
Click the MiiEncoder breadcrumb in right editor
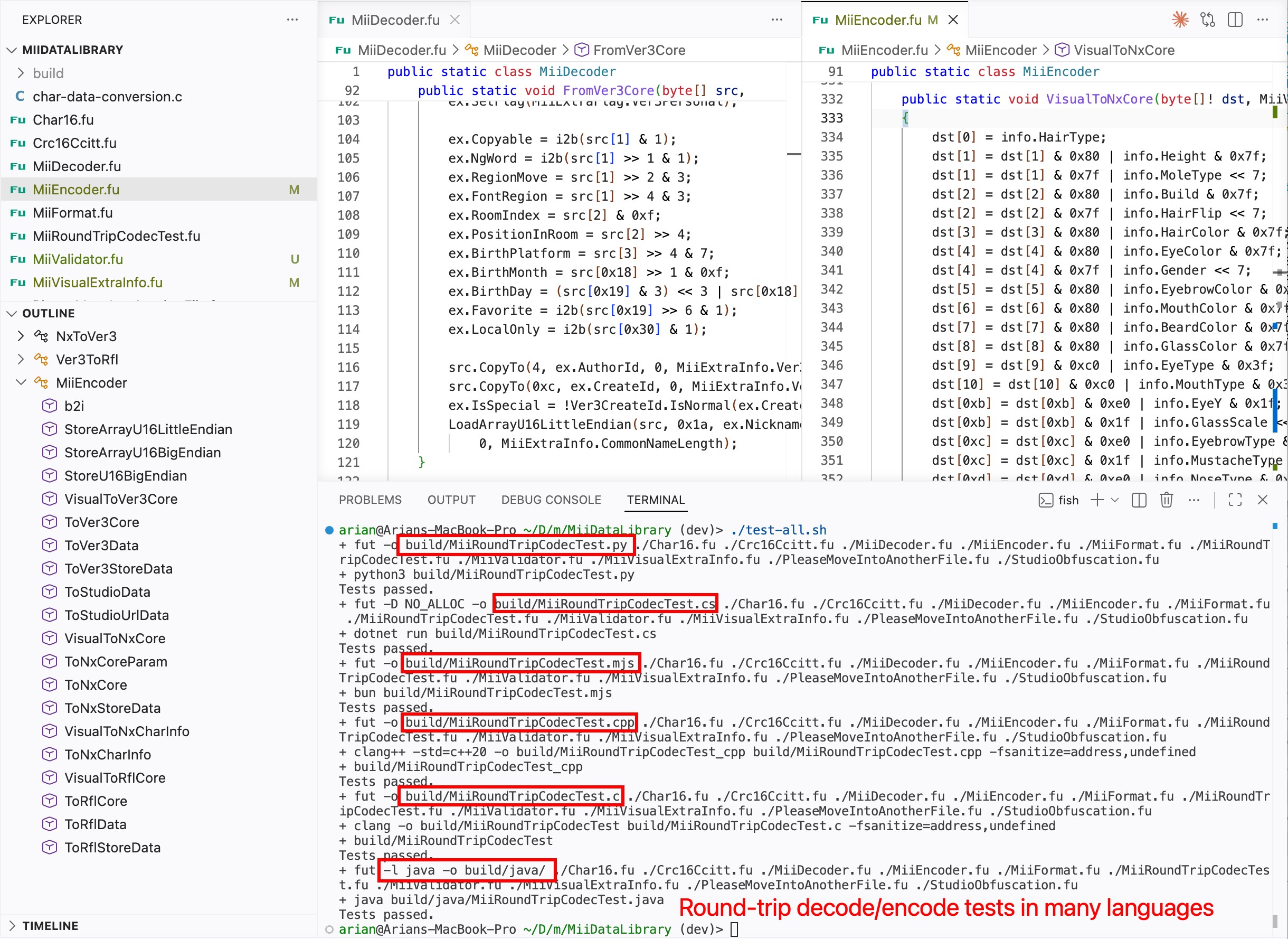coord(1000,50)
